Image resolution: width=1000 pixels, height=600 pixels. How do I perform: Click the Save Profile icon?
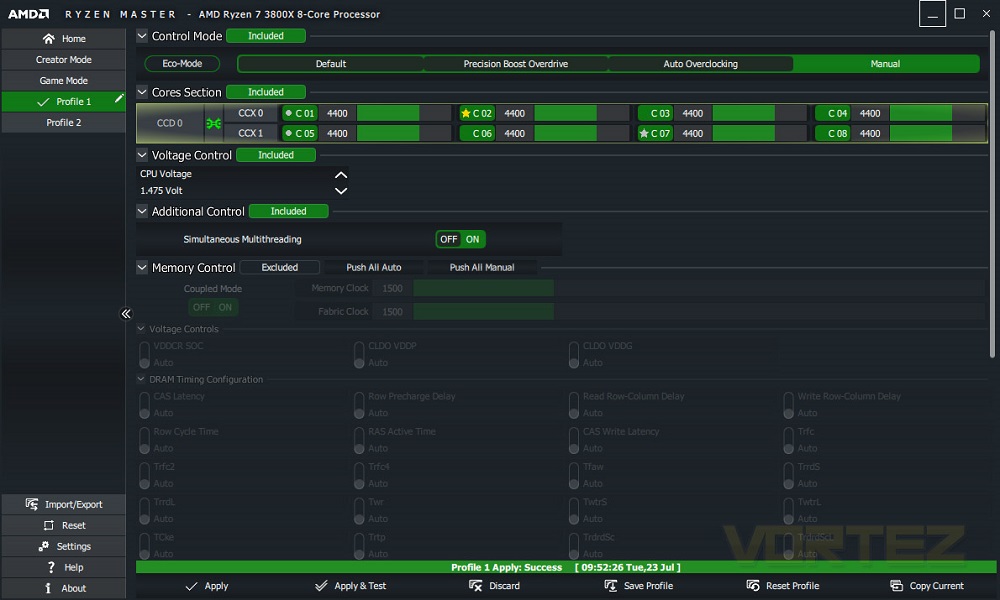pos(610,586)
